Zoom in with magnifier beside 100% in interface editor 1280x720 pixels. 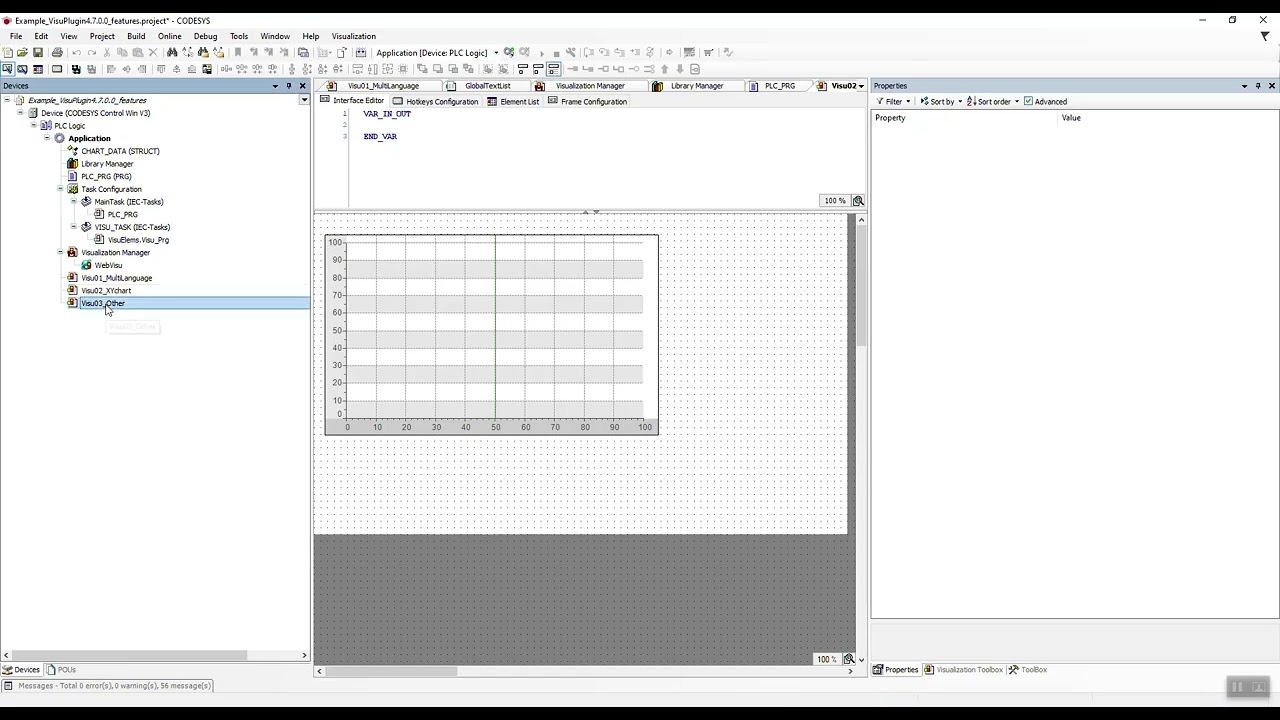858,201
